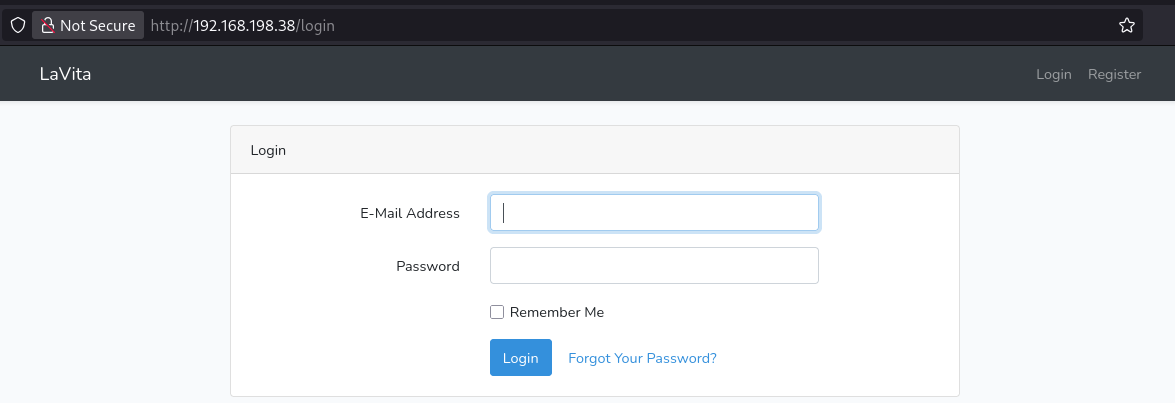Tick the Remember Me checkbox
1175x403 pixels.
tap(497, 312)
